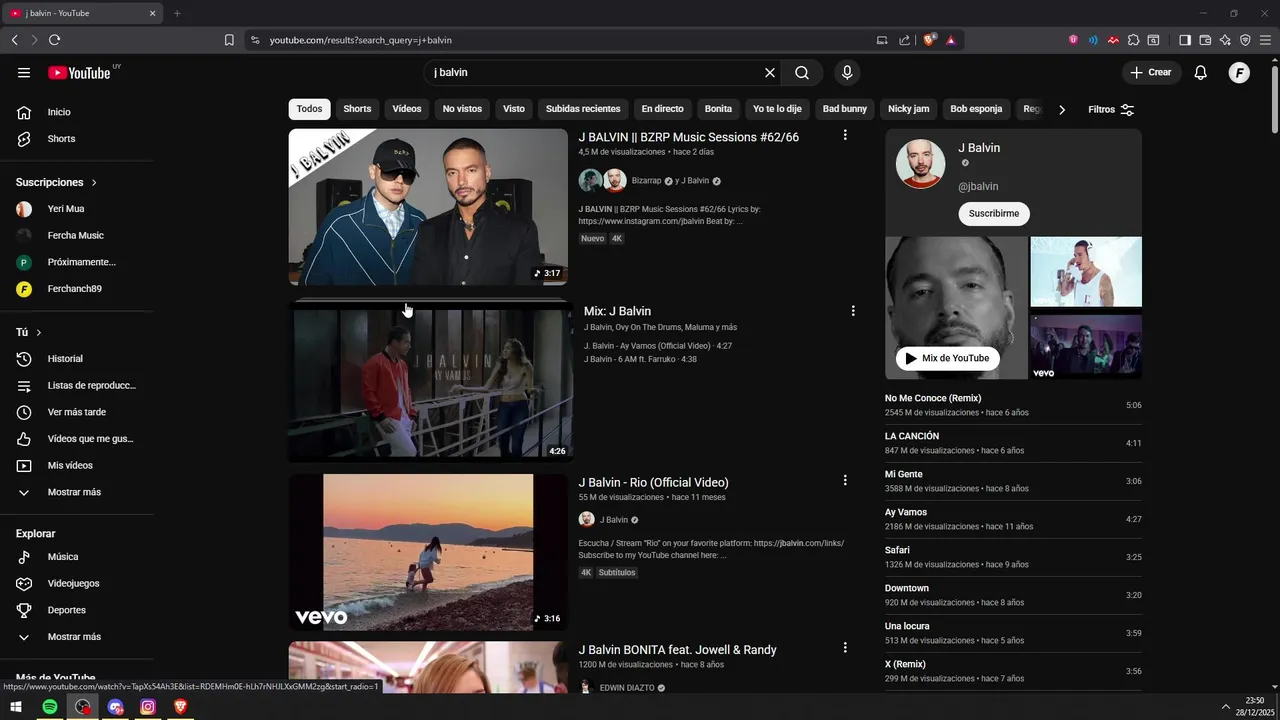This screenshot has height=720, width=1280.
Task: Play No Me Conoce (Remix) from the list
Action: pyautogui.click(x=1013, y=405)
